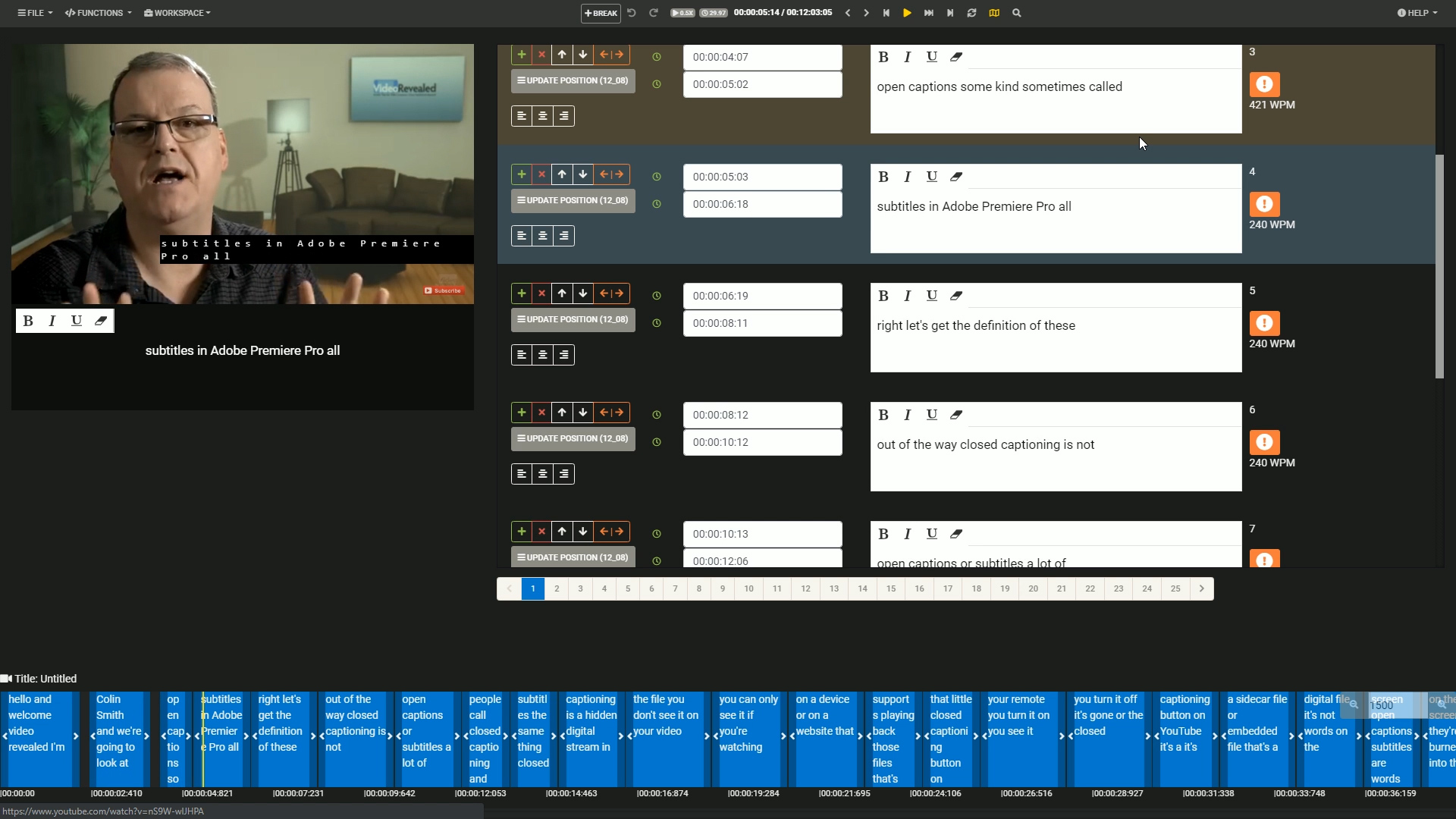Go to page 25 of captions
Viewport: 1456px width, 819px height.
[x=1175, y=588]
